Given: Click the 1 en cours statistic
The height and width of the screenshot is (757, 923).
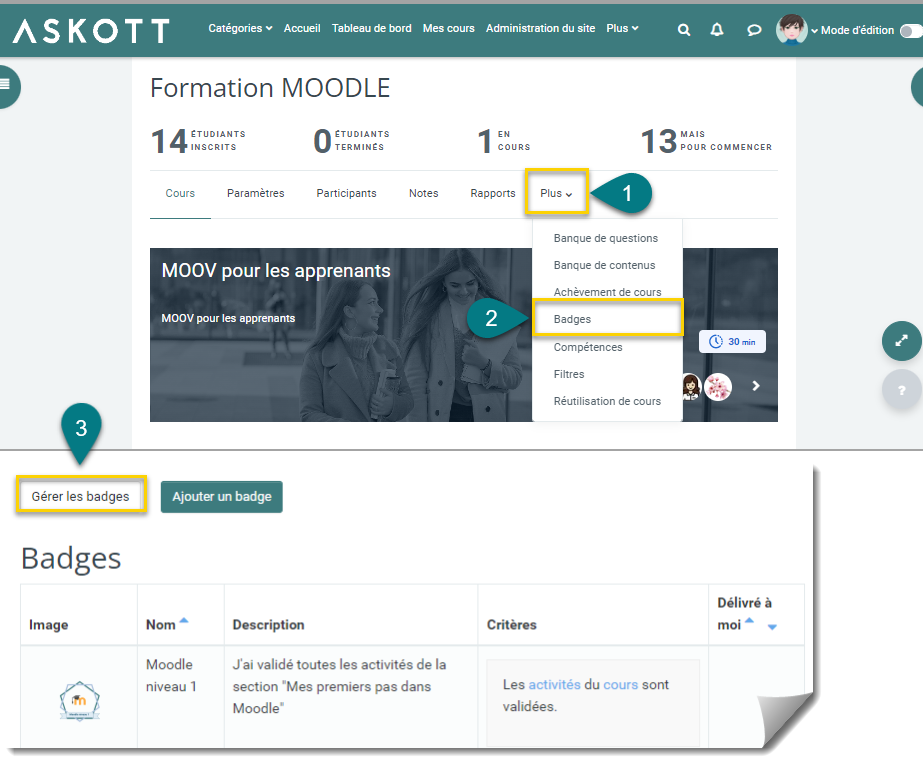Looking at the screenshot, I should [x=504, y=141].
